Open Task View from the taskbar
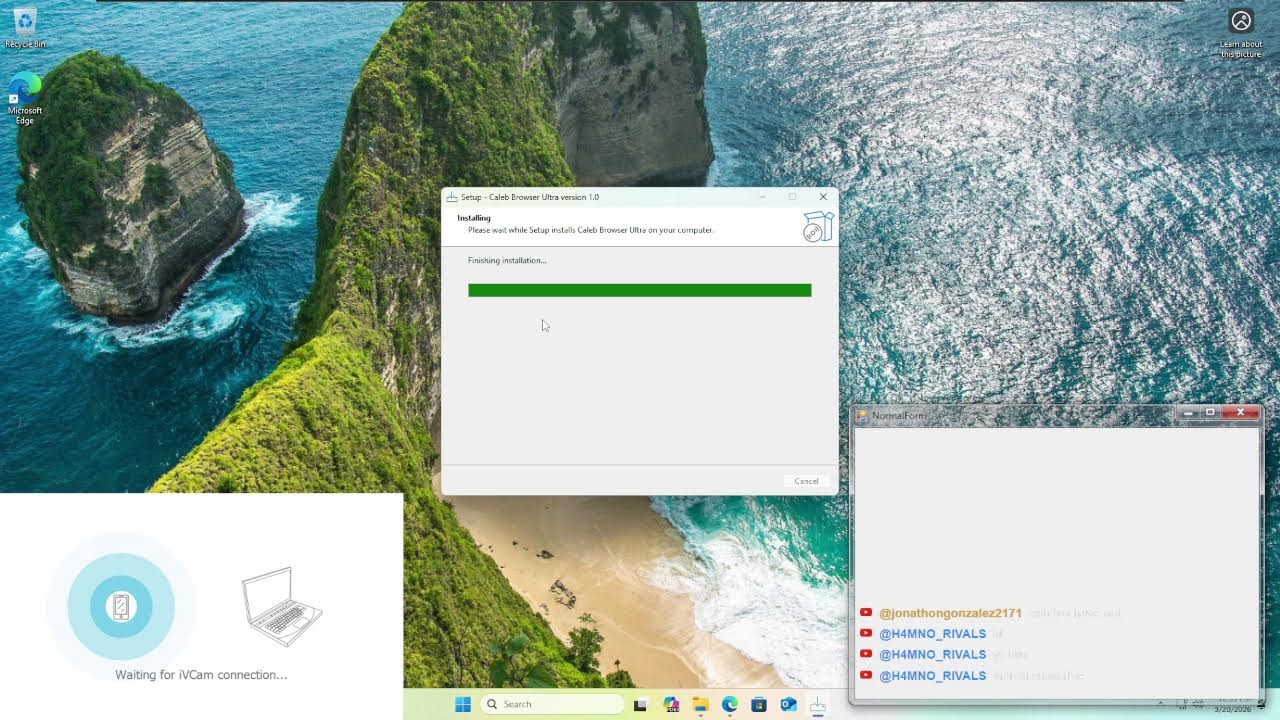 tap(641, 704)
